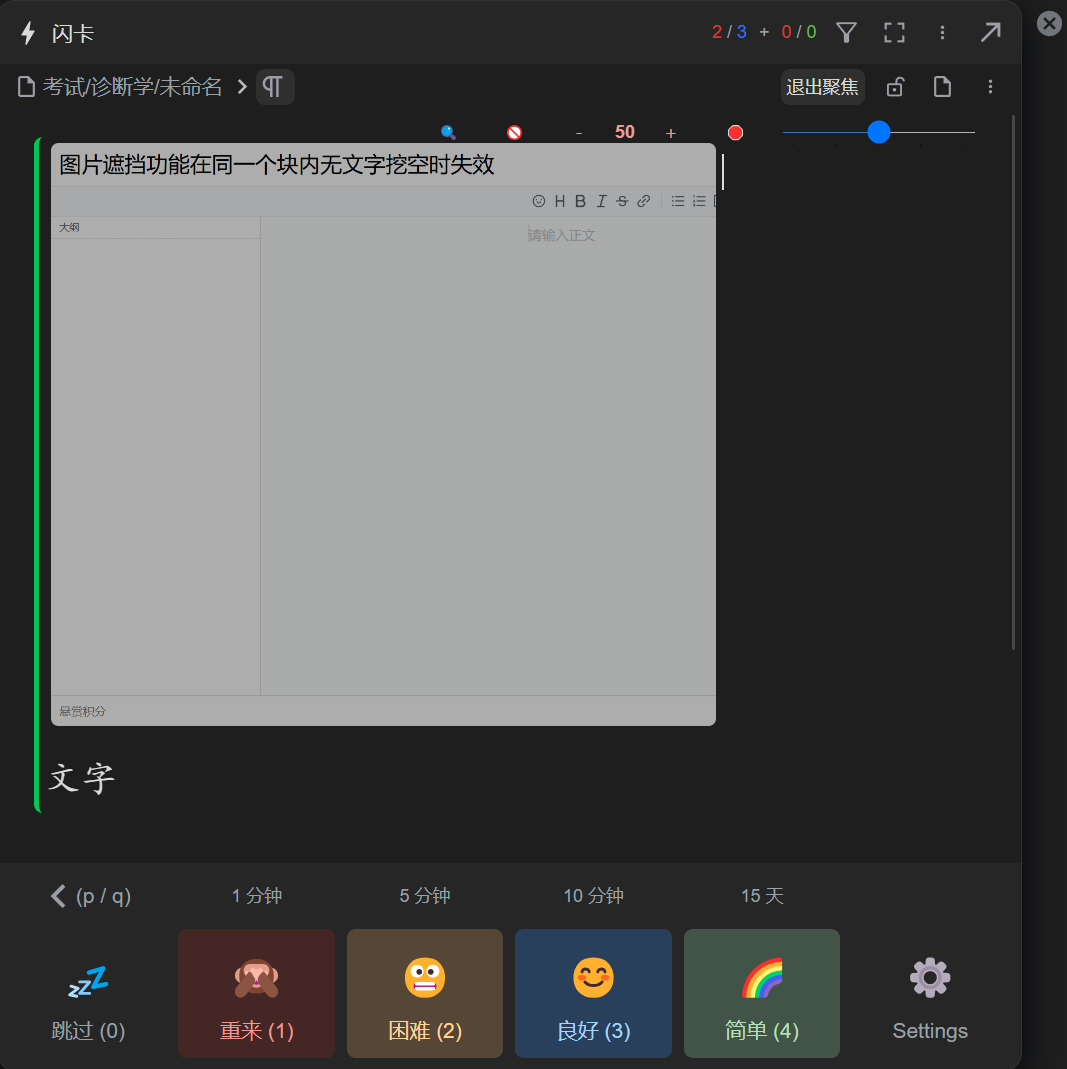Screen dimensions: 1067x1069
Task: Select the blue magnifier zoom icon
Action: pyautogui.click(x=448, y=131)
